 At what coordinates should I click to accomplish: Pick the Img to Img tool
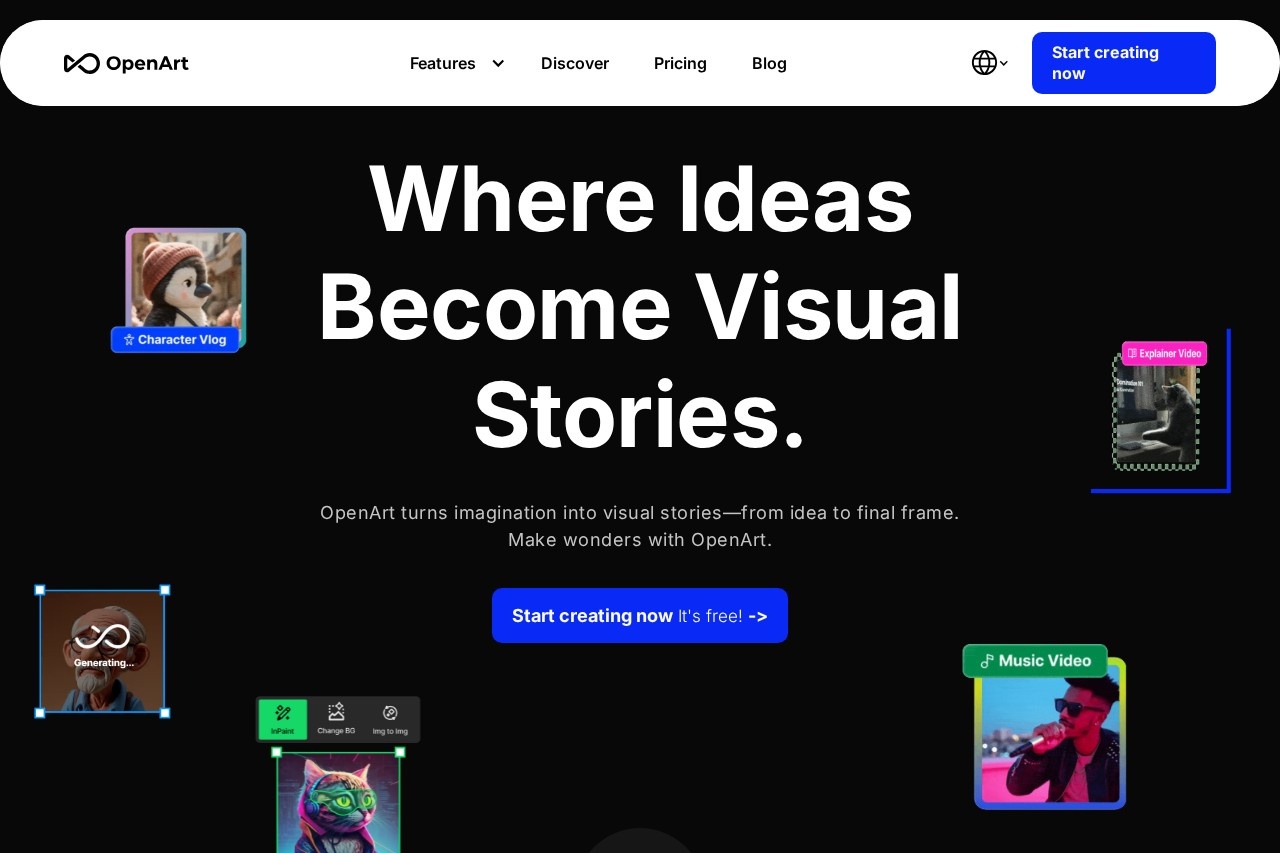[390, 719]
